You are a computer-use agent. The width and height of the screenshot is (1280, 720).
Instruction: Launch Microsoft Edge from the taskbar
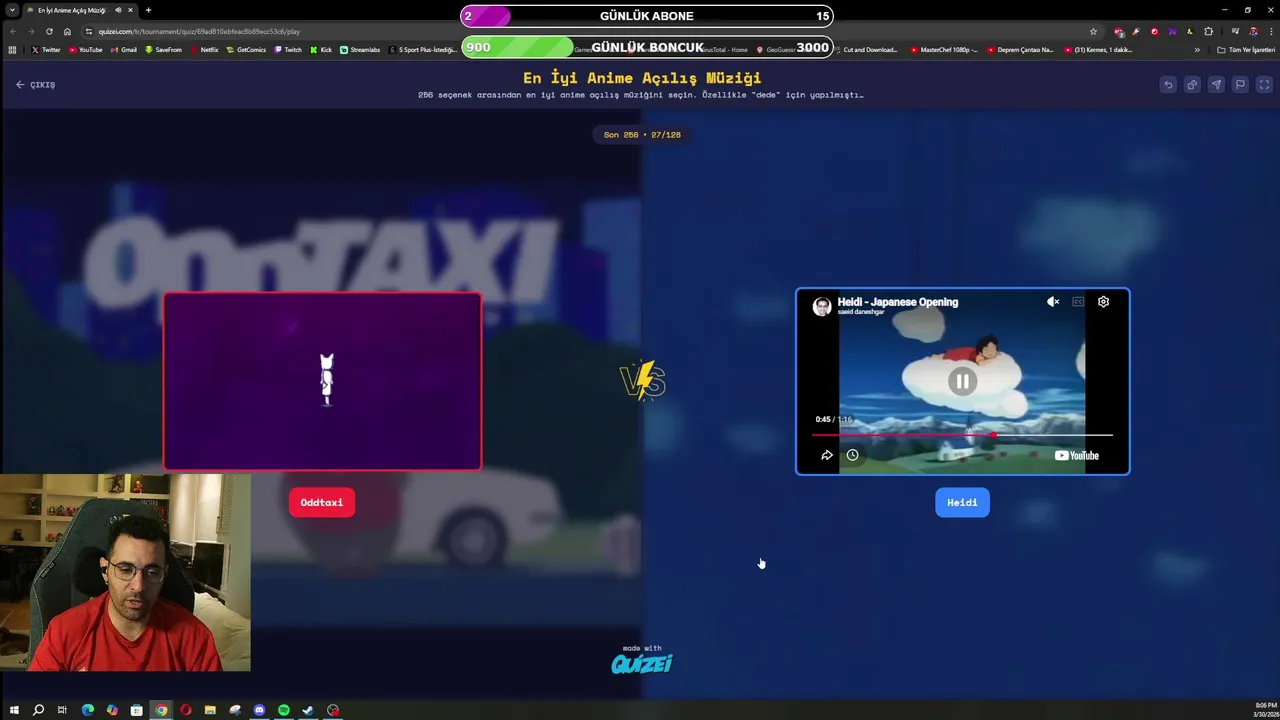(x=87, y=710)
